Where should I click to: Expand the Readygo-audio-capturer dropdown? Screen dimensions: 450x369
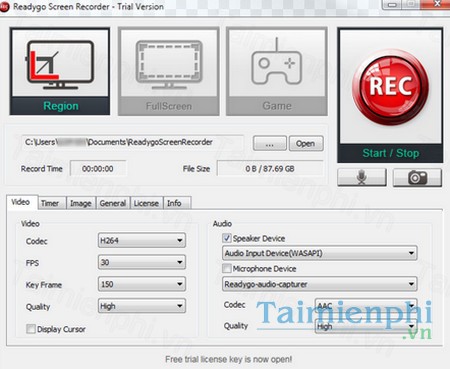pyautogui.click(x=319, y=284)
